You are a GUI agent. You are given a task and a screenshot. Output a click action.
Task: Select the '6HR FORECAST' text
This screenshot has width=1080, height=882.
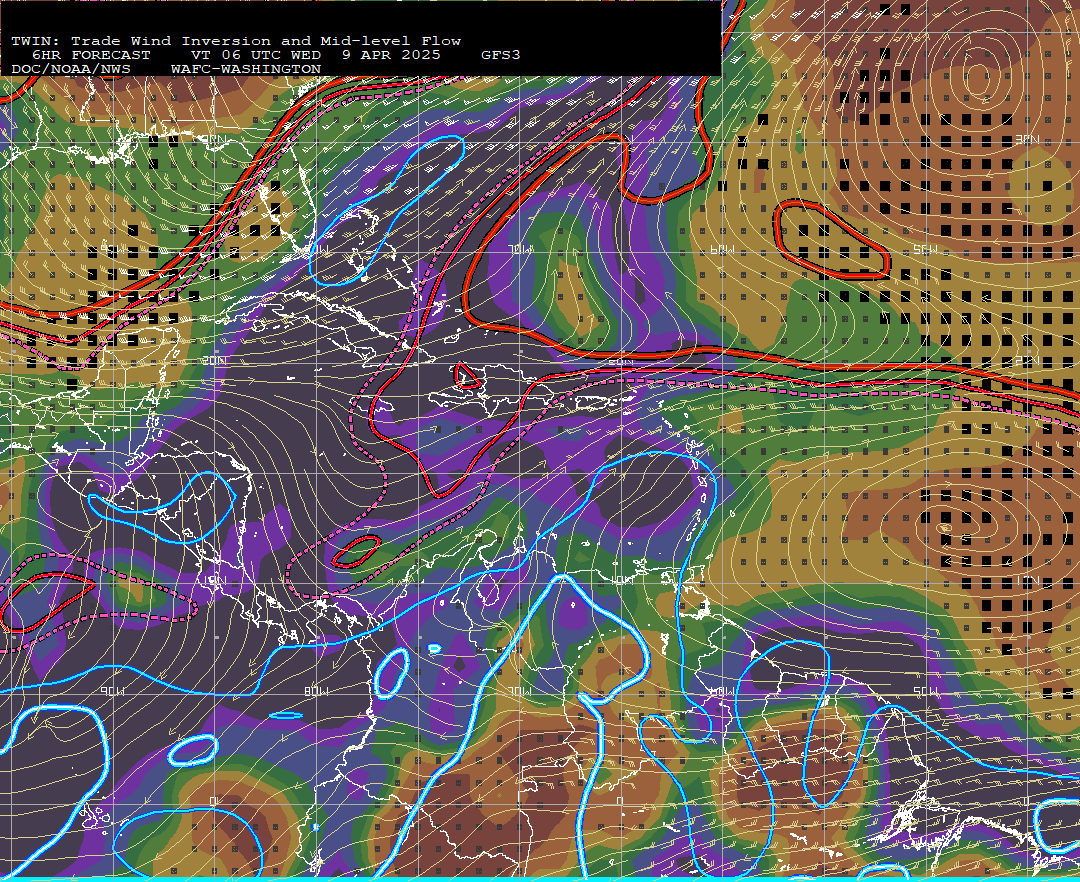click(91, 55)
